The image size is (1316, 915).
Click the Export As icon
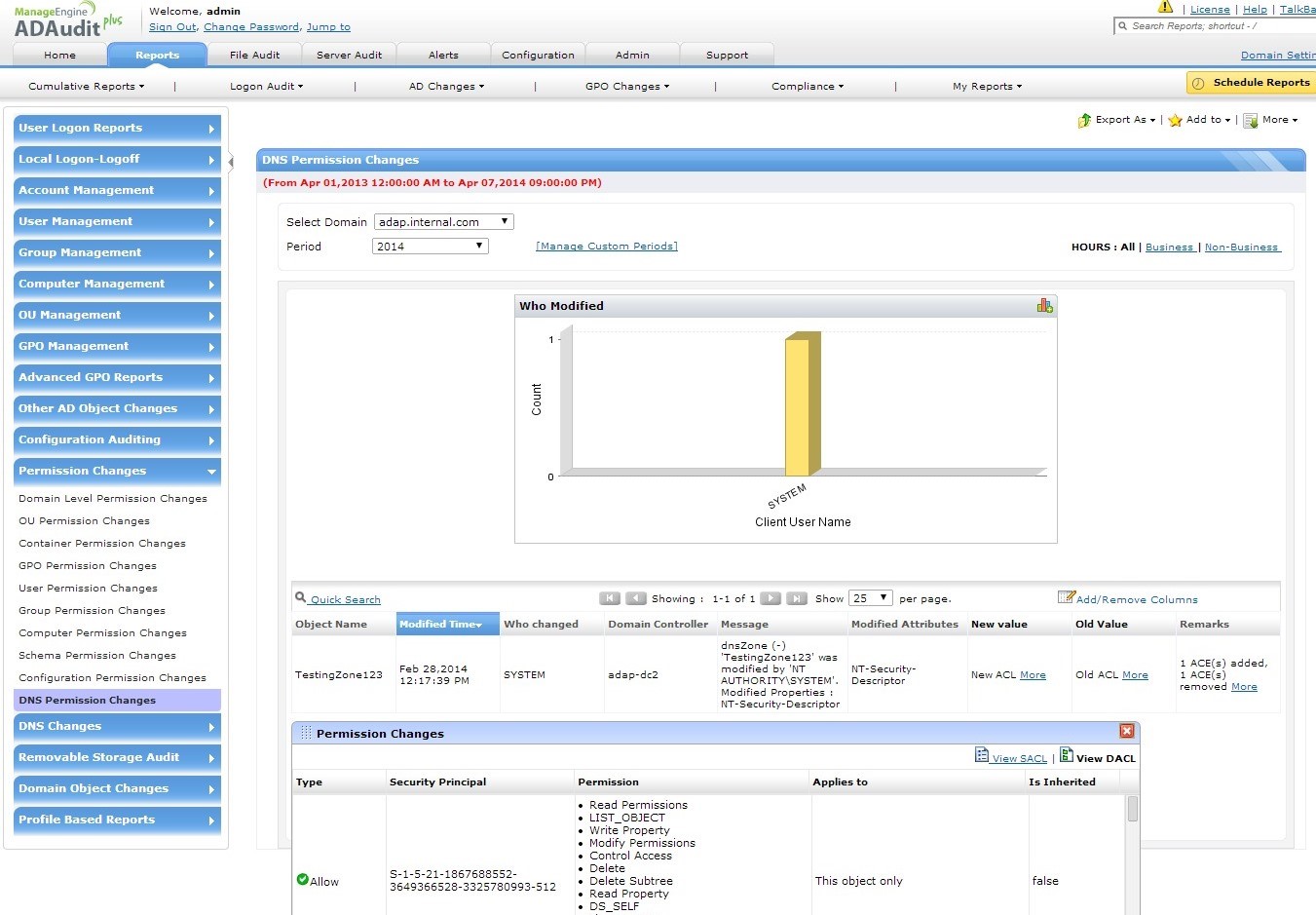(1084, 121)
